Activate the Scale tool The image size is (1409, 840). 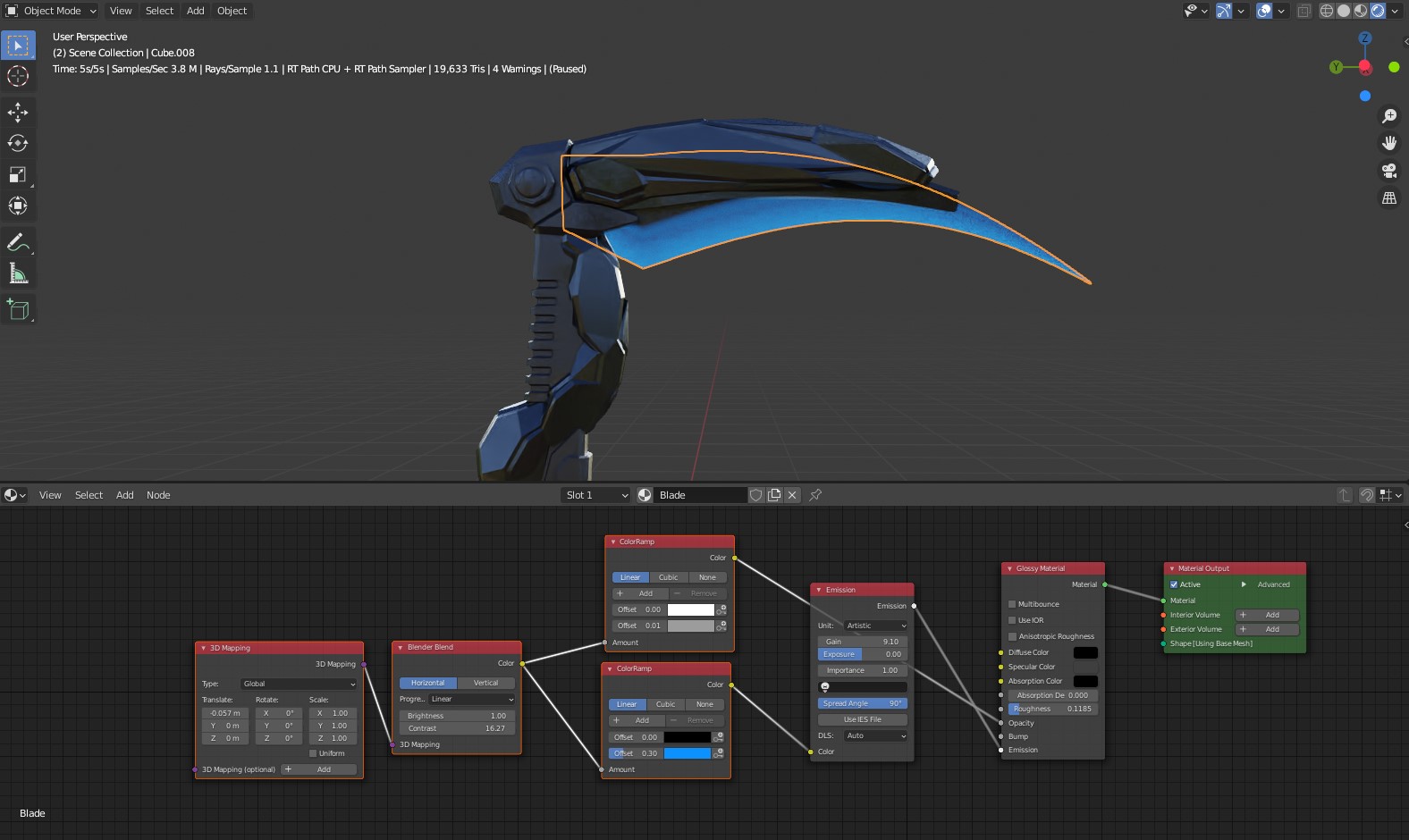coord(18,174)
